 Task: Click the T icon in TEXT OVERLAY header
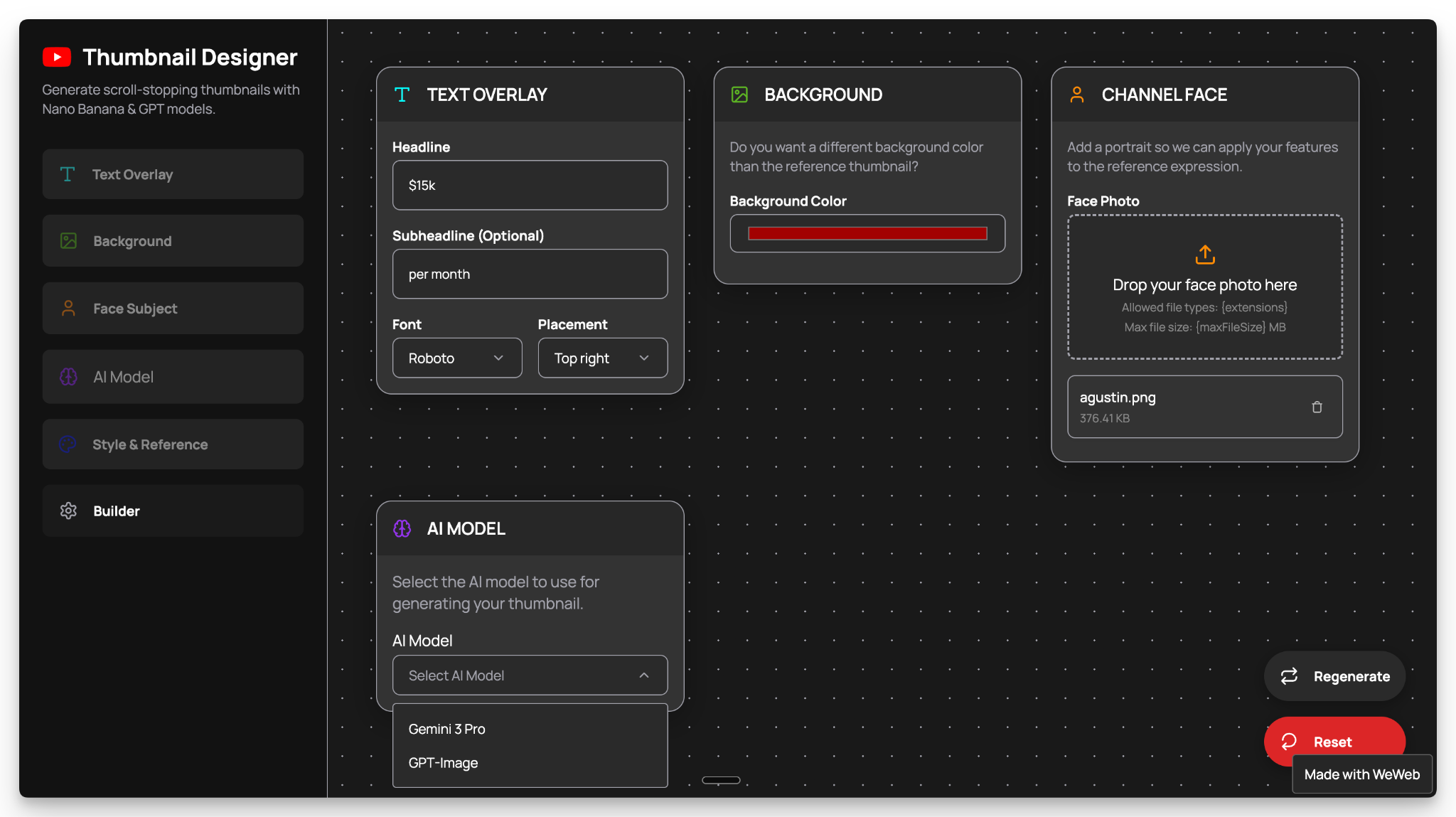point(402,95)
